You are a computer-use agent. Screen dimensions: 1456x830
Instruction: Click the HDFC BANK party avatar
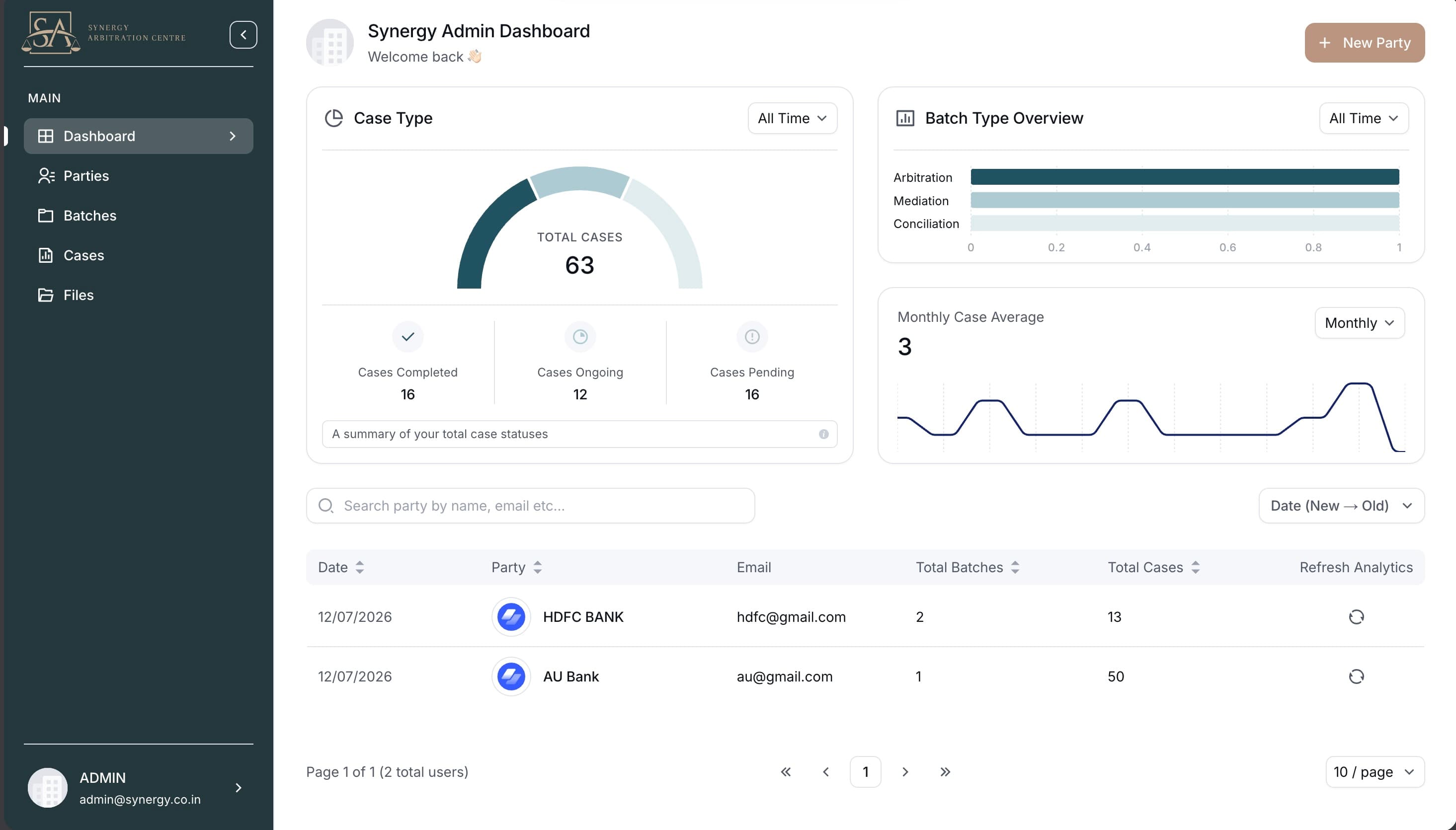[511, 617]
